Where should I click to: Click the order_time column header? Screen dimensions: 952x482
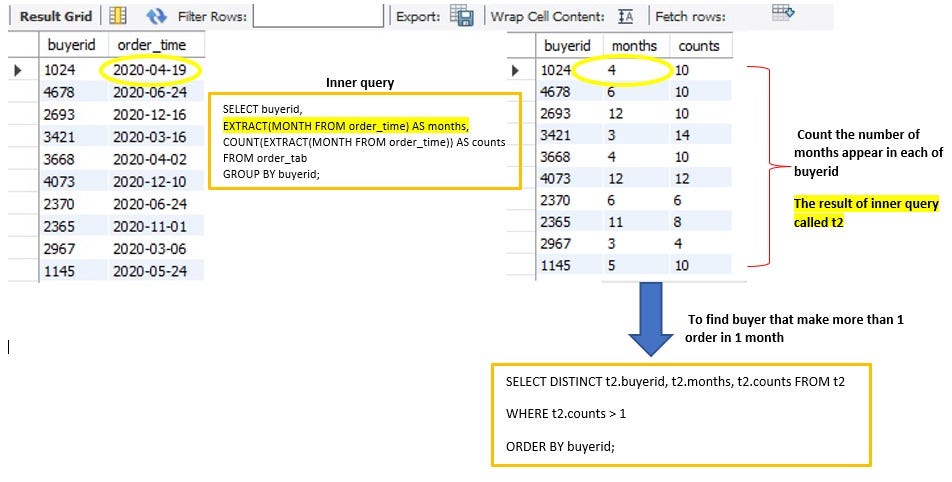[x=152, y=45]
